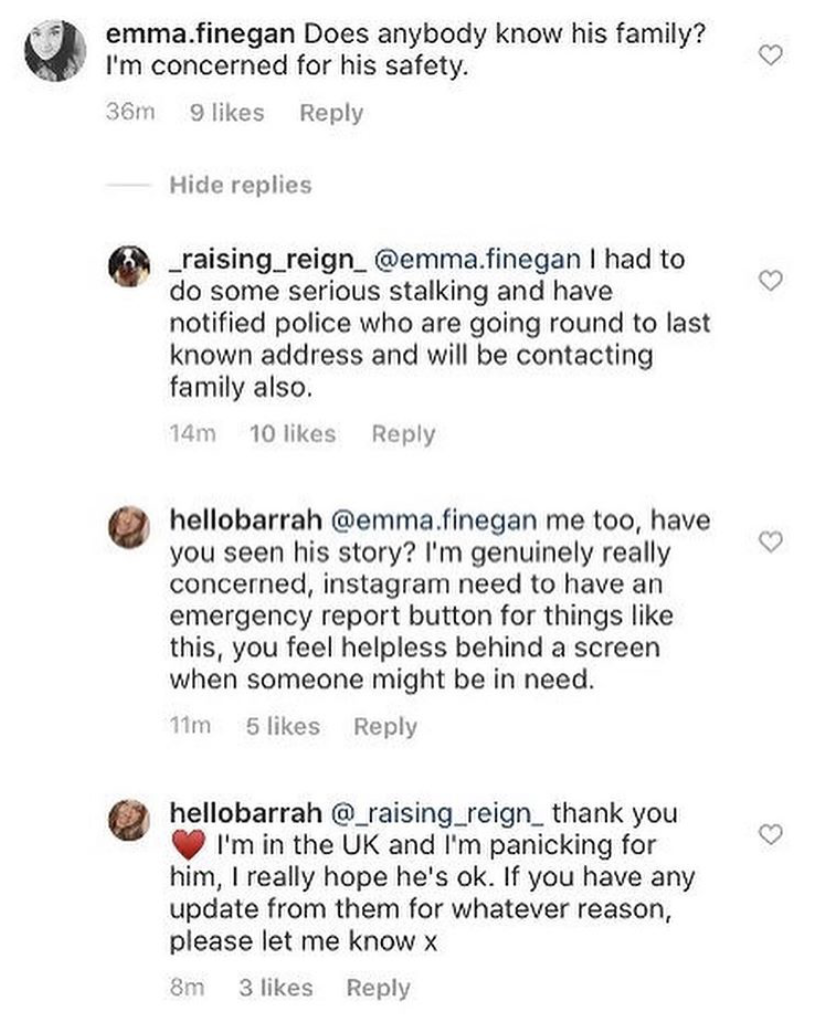The height and width of the screenshot is (1031, 824).
Task: Open the @_raising_reign_ mention in the last reply
Action: click(437, 813)
